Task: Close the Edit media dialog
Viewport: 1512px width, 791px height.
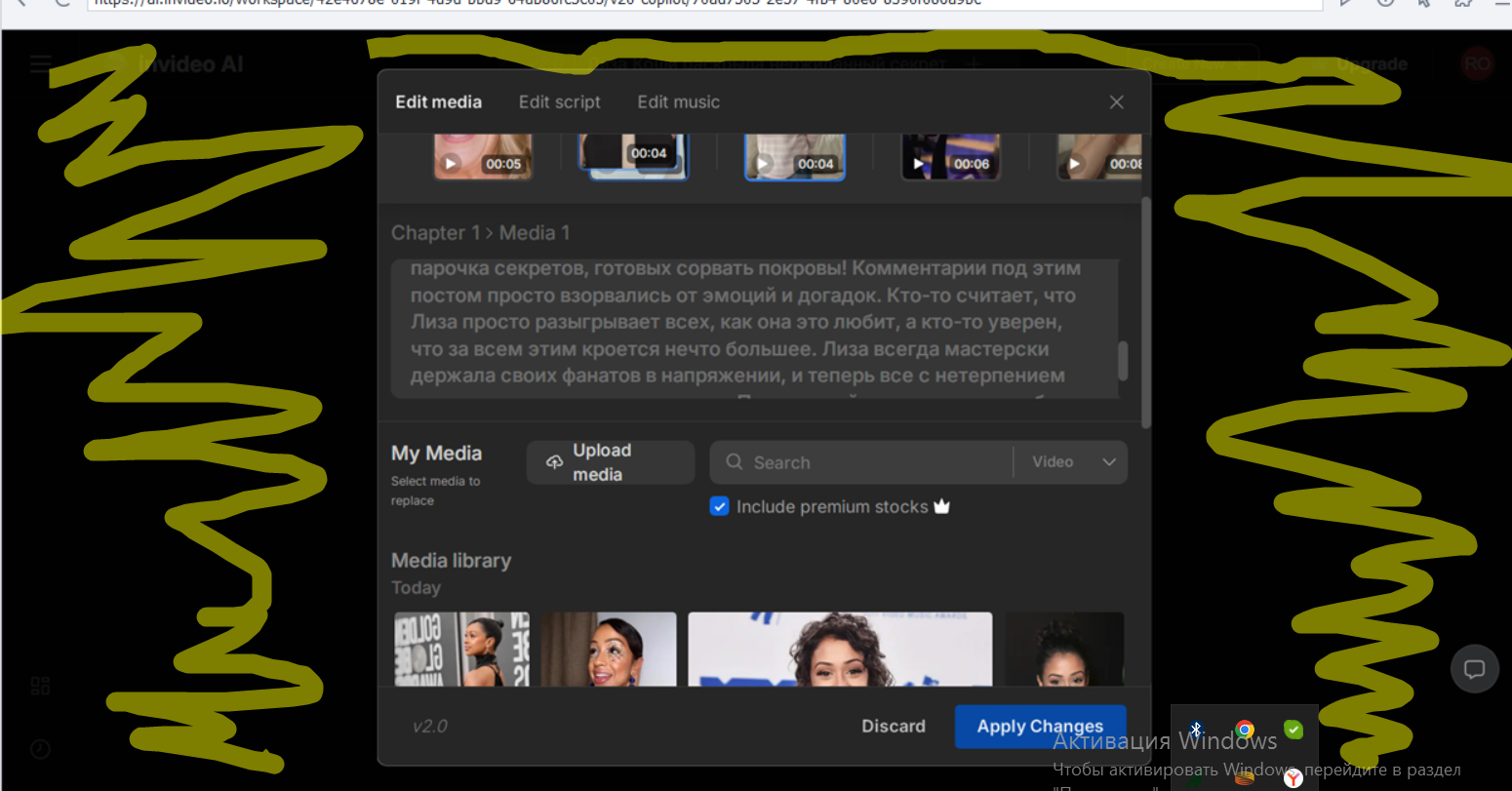Action: (x=1117, y=102)
